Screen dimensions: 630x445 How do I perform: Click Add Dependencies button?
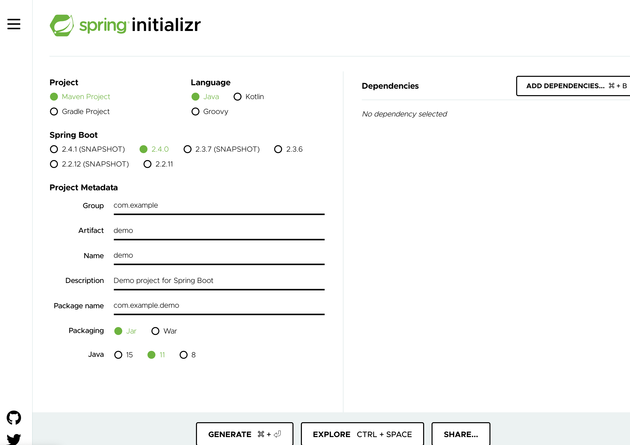click(x=573, y=86)
